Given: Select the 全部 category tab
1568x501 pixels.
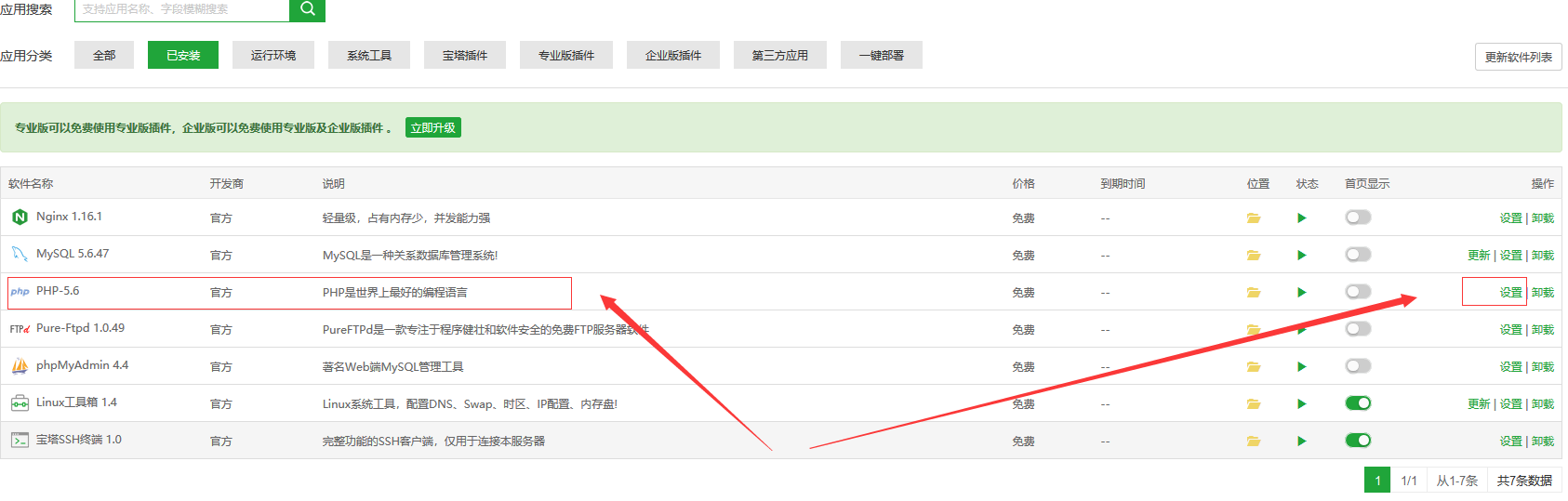Looking at the screenshot, I should click(x=104, y=55).
